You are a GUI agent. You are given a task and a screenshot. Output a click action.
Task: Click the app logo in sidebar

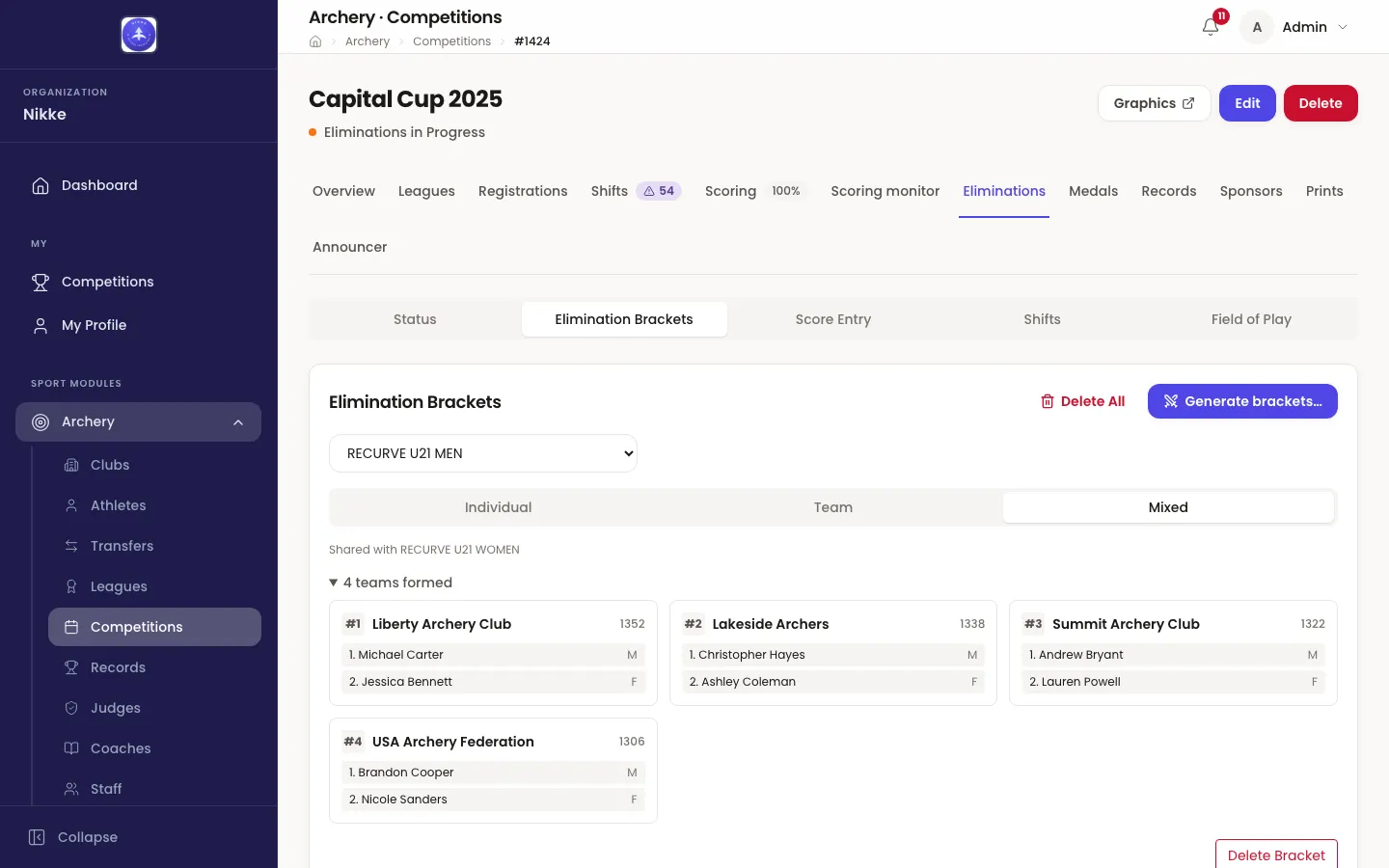pos(139,35)
